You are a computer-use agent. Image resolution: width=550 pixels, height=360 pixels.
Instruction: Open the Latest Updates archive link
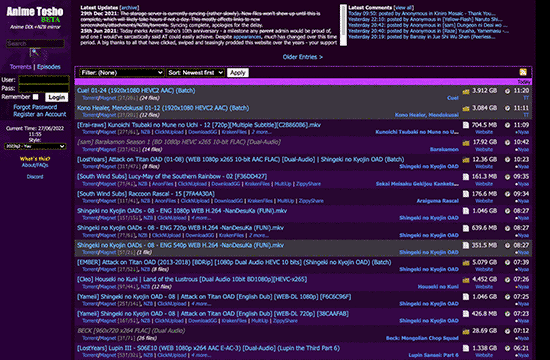point(129,7)
